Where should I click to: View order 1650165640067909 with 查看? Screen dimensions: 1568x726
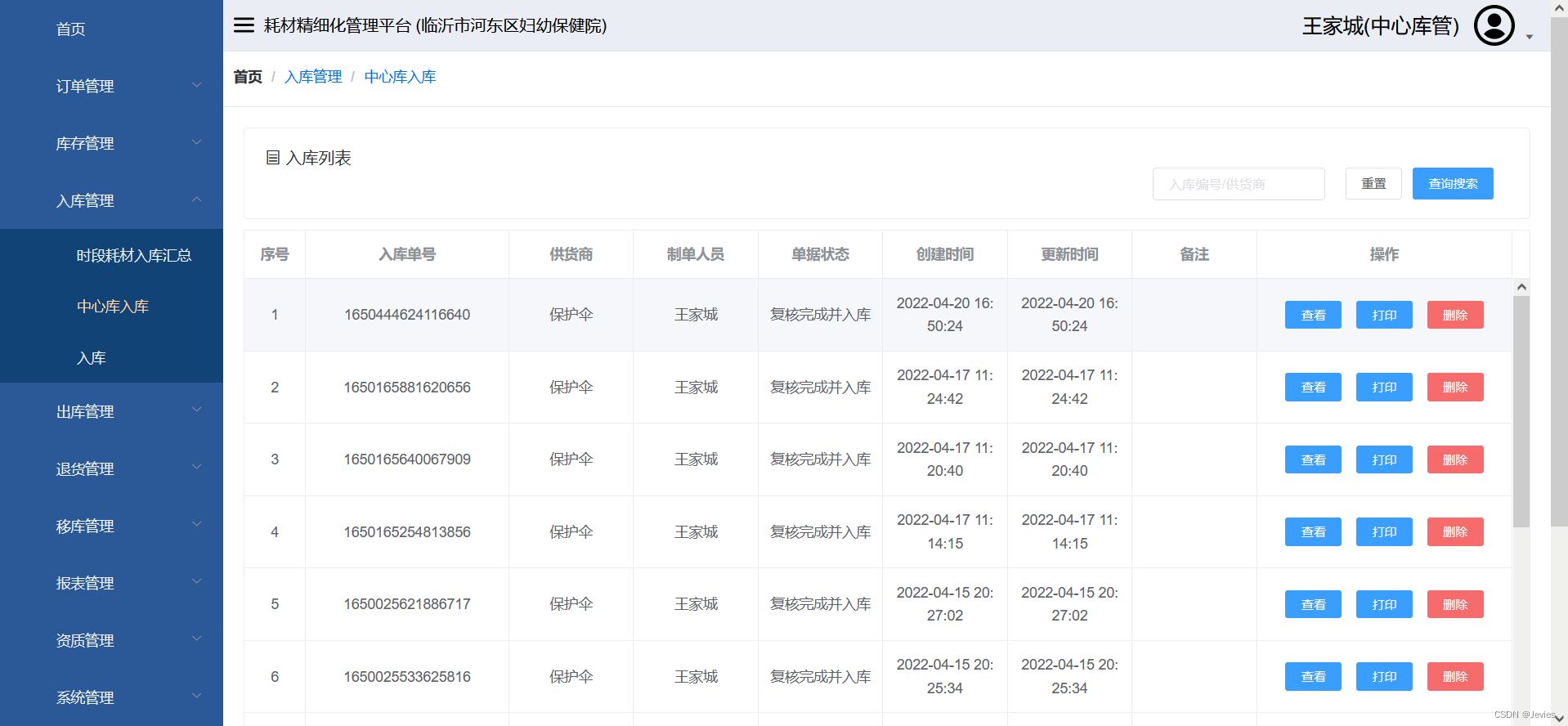coord(1313,459)
